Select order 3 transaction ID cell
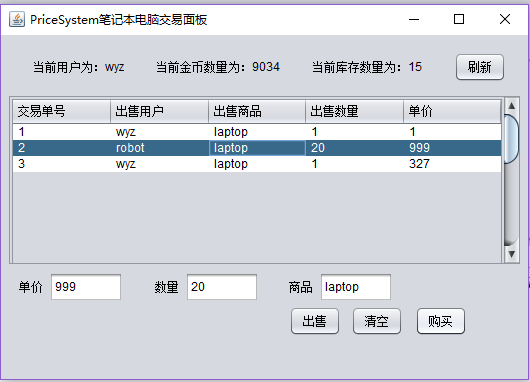This screenshot has width=530, height=382. click(x=62, y=164)
